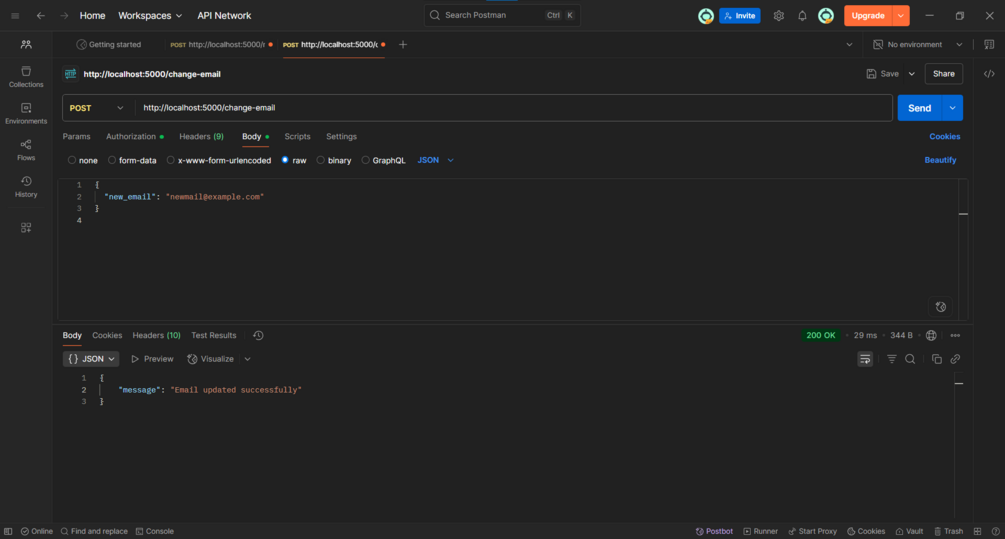Open the response Headers (10) tab
Image resolution: width=1005 pixels, height=539 pixels.
coord(156,335)
